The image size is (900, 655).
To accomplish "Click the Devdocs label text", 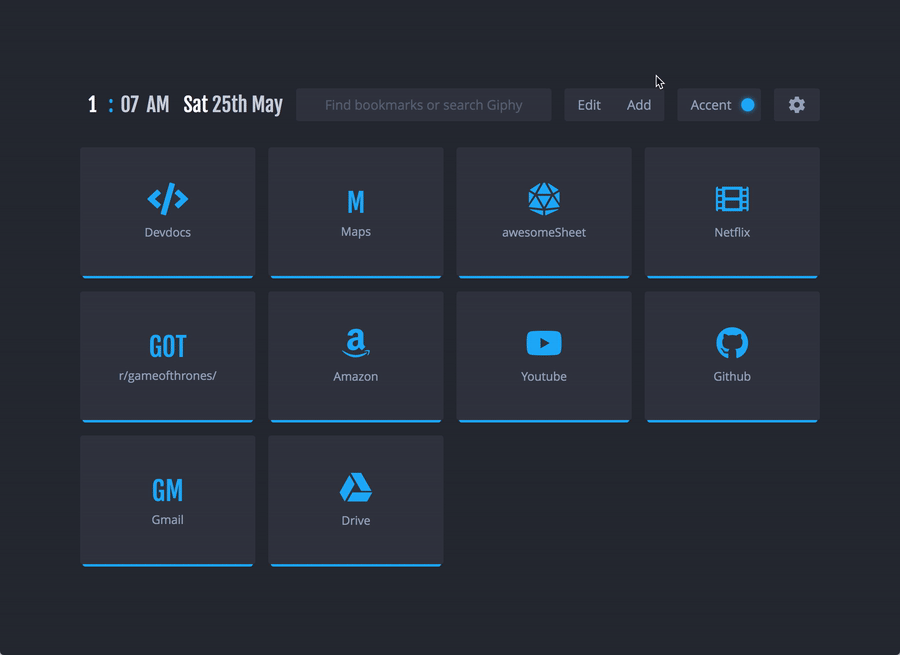I will tap(168, 232).
